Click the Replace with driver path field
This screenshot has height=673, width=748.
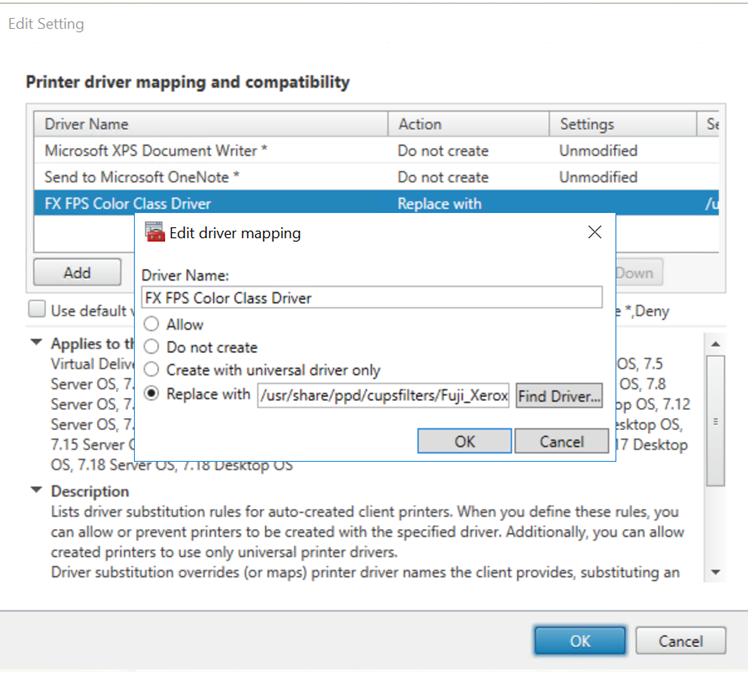[384, 395]
